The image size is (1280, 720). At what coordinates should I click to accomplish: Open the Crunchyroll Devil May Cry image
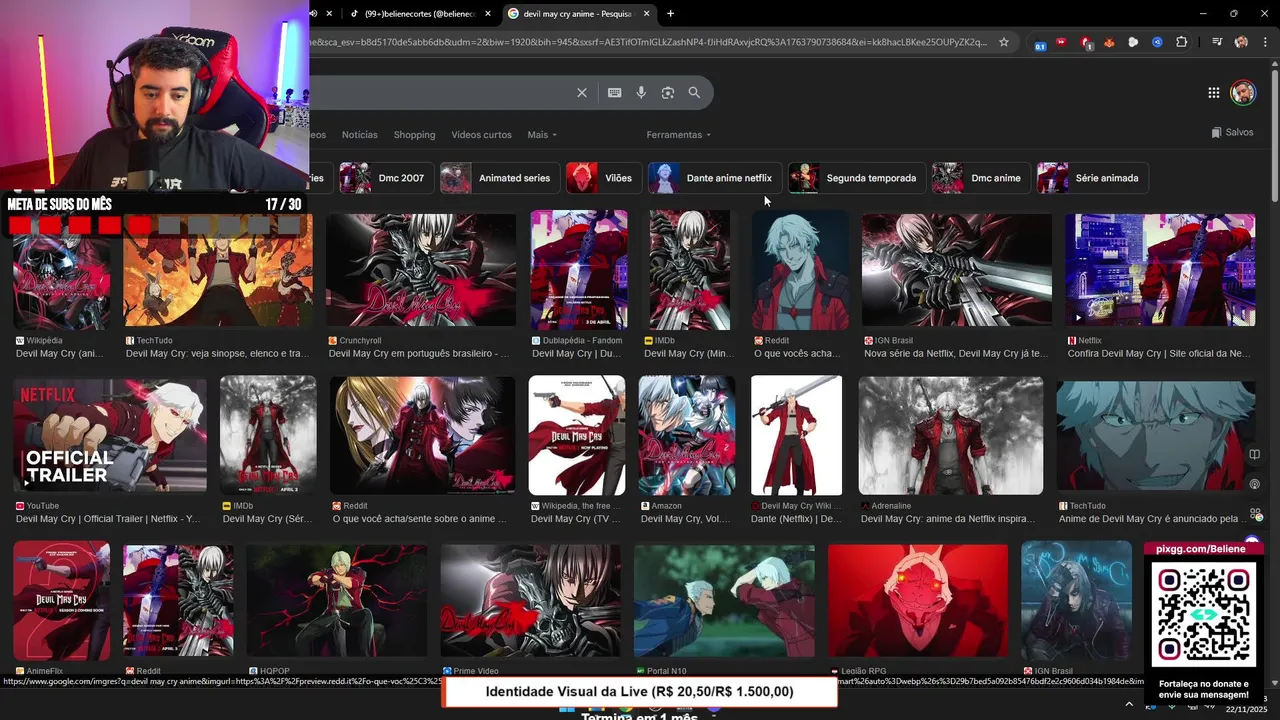tap(421, 270)
